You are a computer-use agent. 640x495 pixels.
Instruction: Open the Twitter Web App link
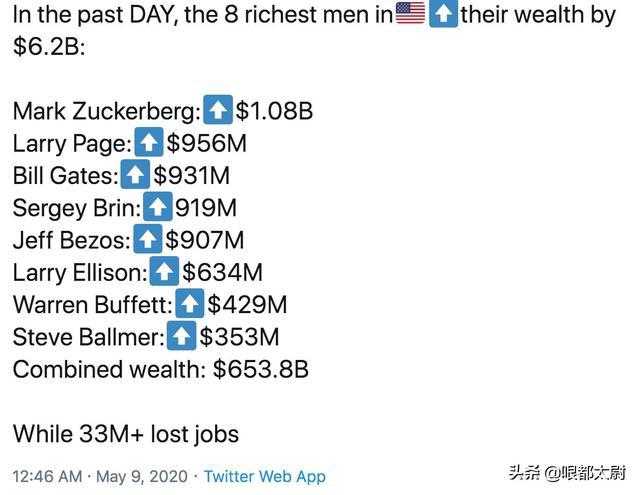click(264, 476)
